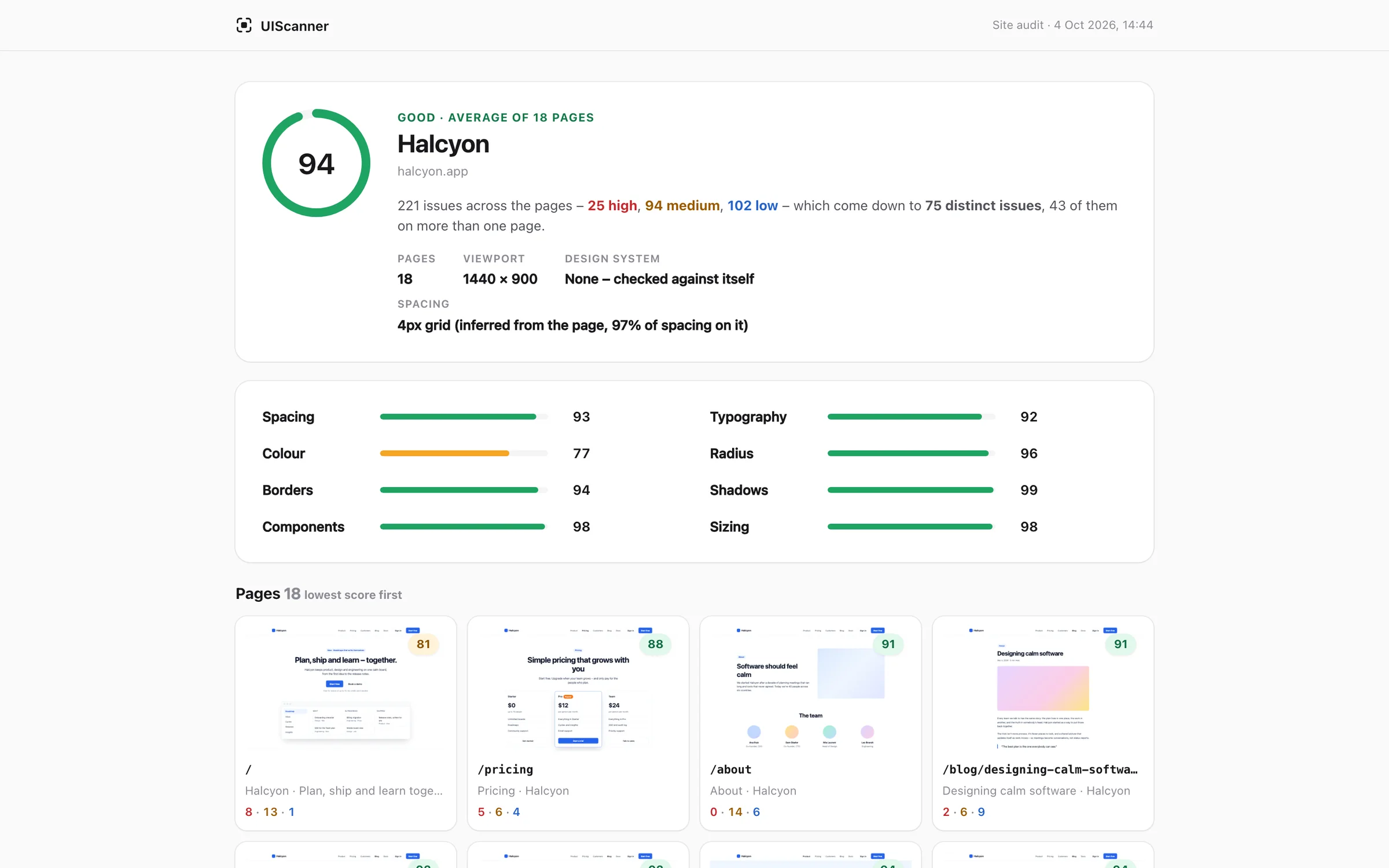The width and height of the screenshot is (1389, 868).
Task: Click the Colour score progress bar
Action: 464,453
